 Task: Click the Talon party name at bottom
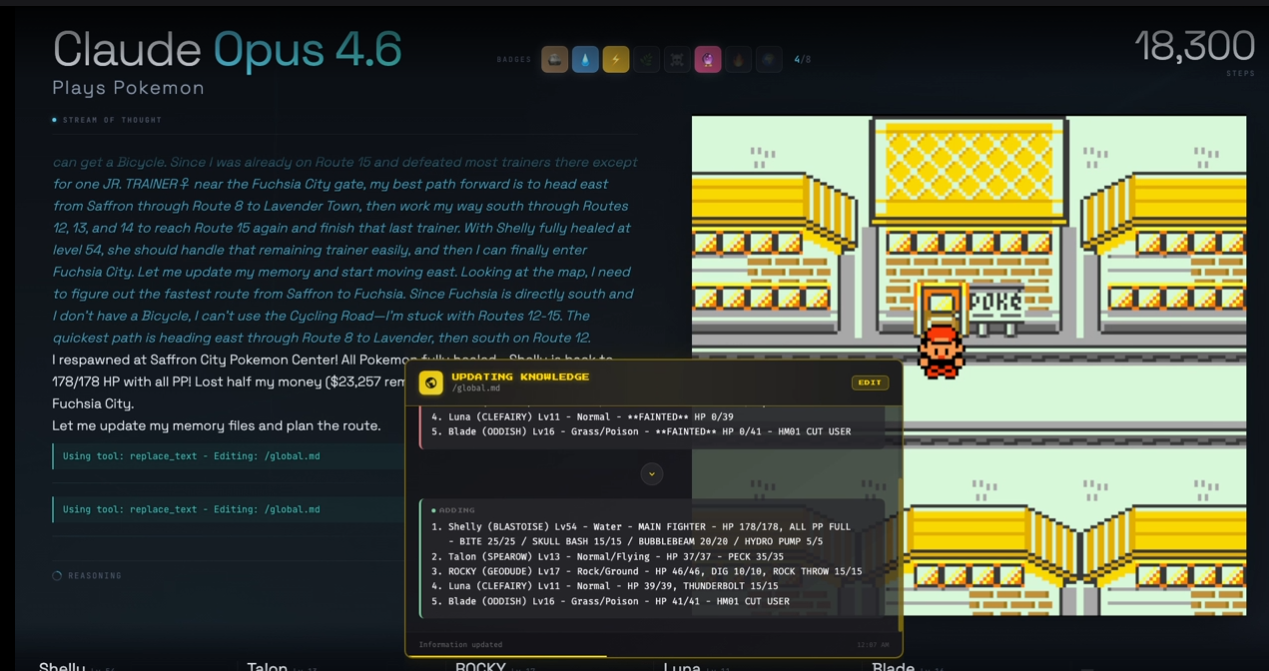[x=267, y=667]
